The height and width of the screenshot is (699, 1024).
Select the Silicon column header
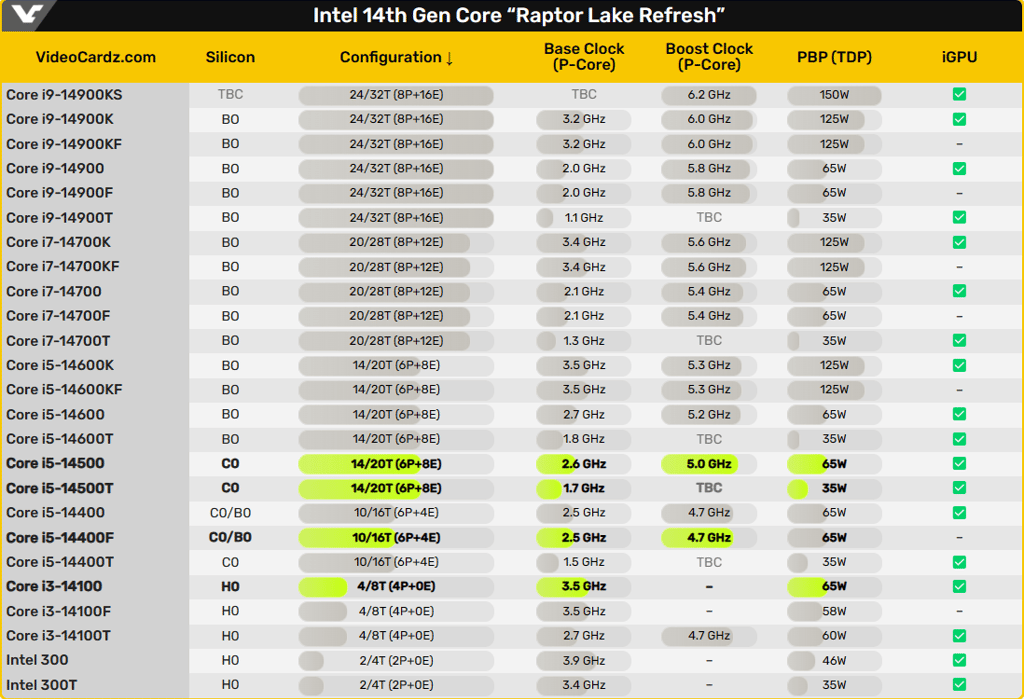pyautogui.click(x=230, y=57)
